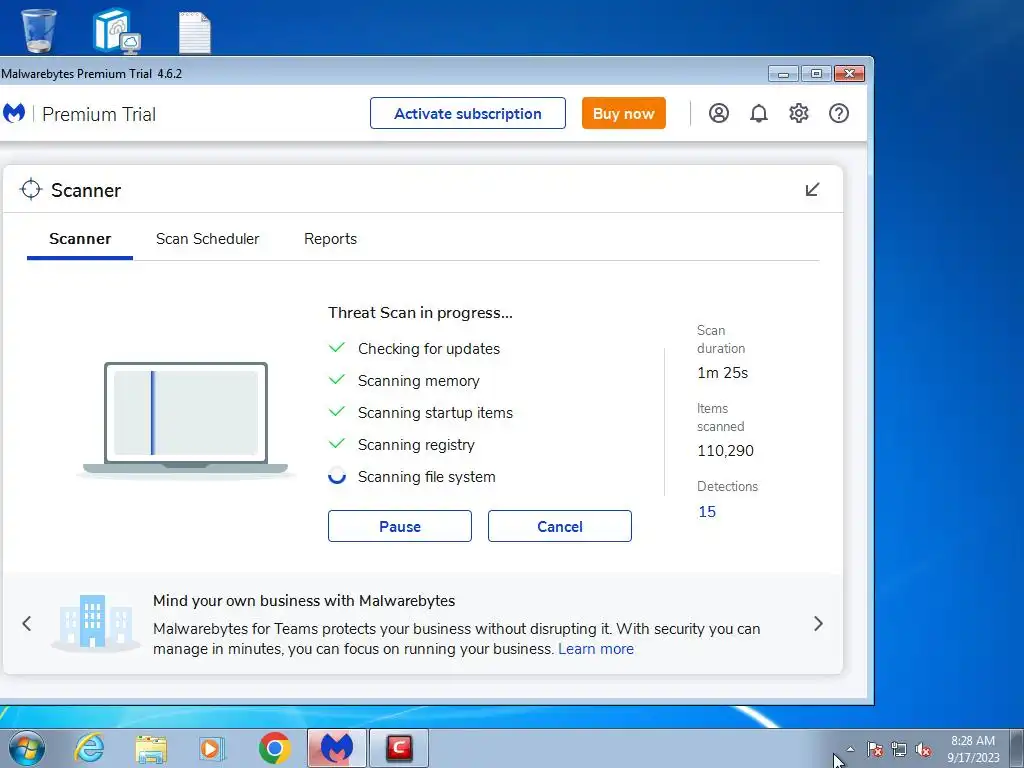
Task: Open the Windows Start menu
Action: (x=27, y=748)
